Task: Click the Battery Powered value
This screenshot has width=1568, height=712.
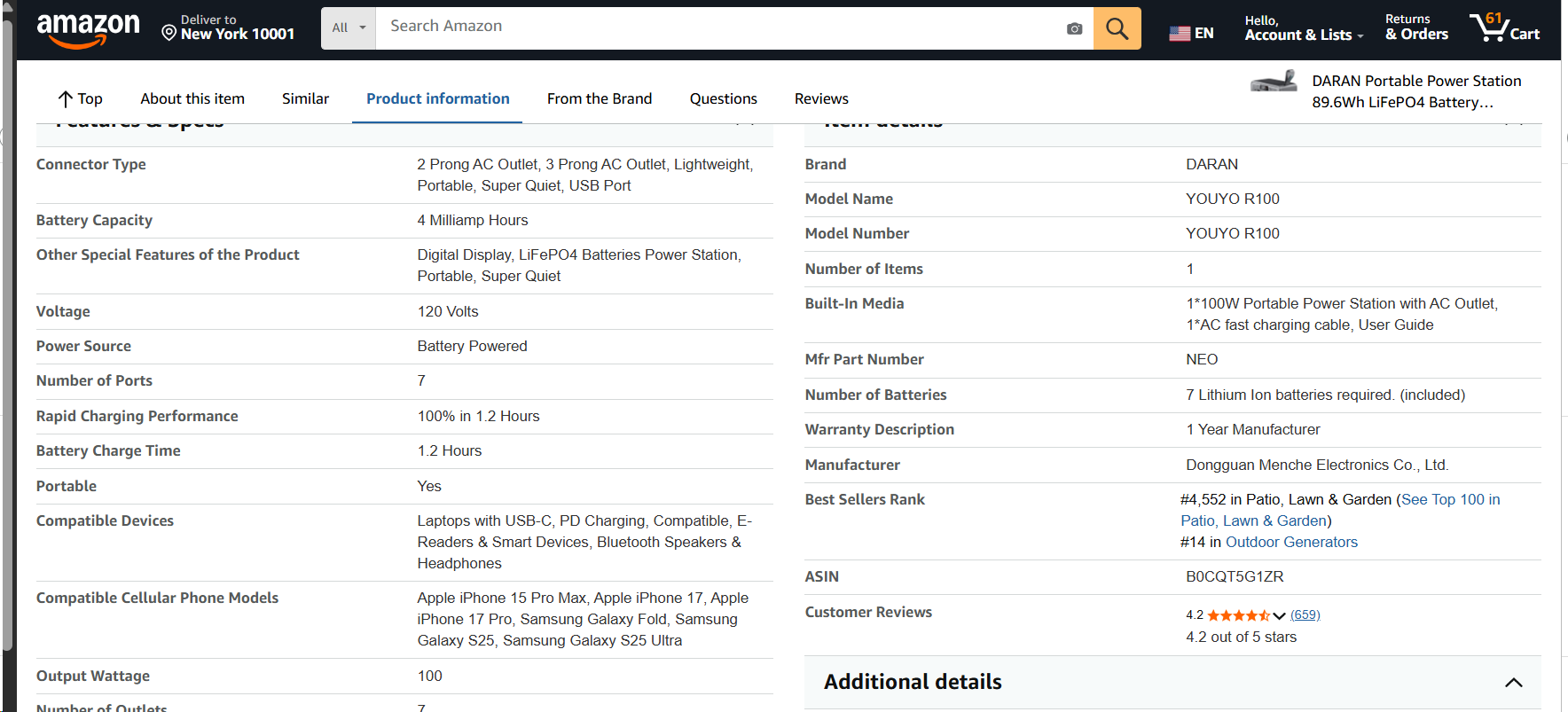Action: click(x=472, y=346)
